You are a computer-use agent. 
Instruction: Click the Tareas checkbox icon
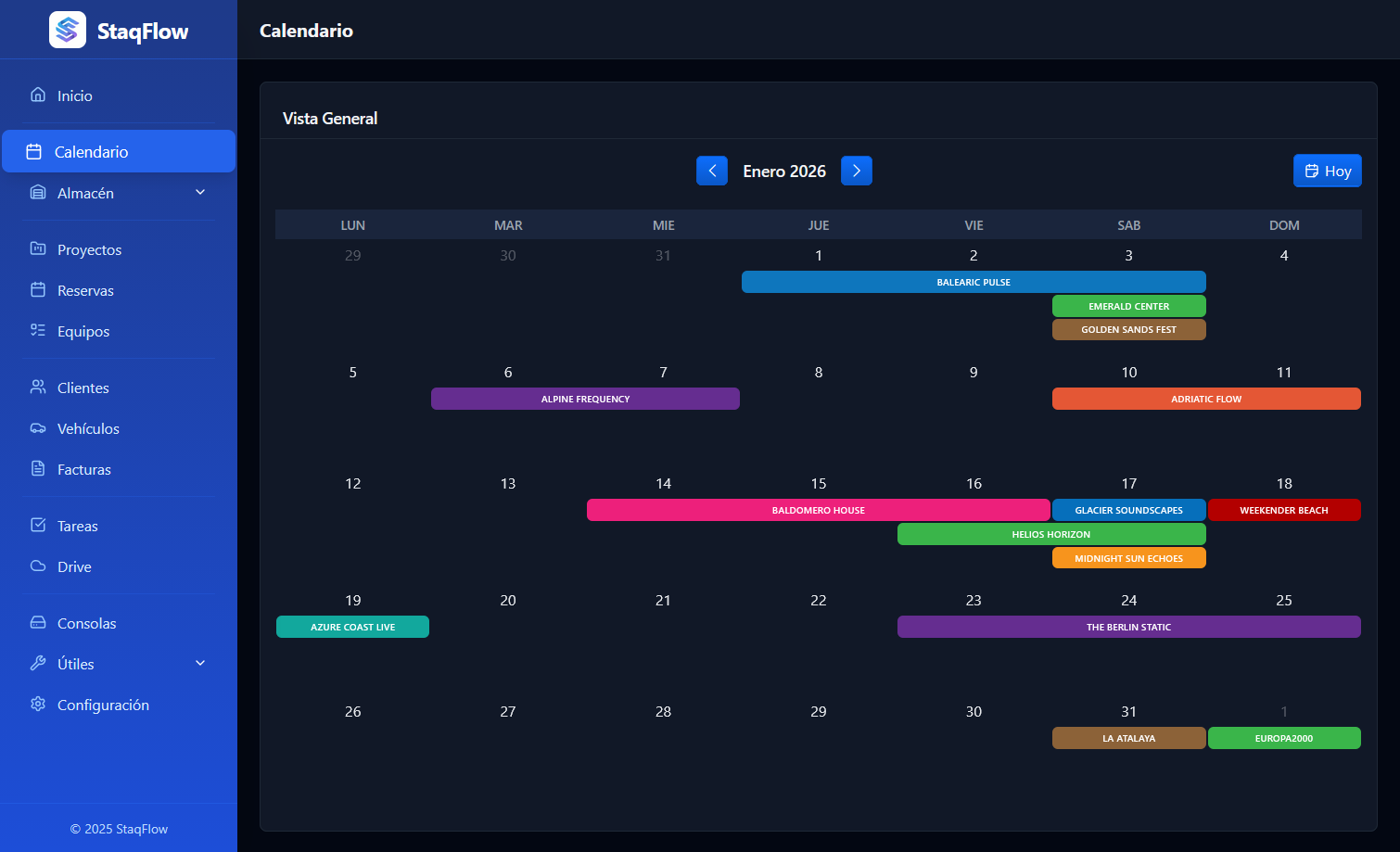click(x=37, y=526)
